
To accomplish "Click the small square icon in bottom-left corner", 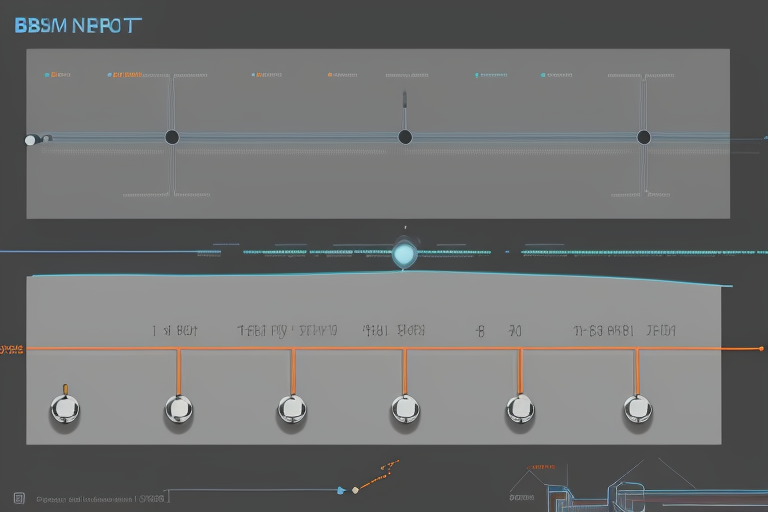I will (x=19, y=497).
